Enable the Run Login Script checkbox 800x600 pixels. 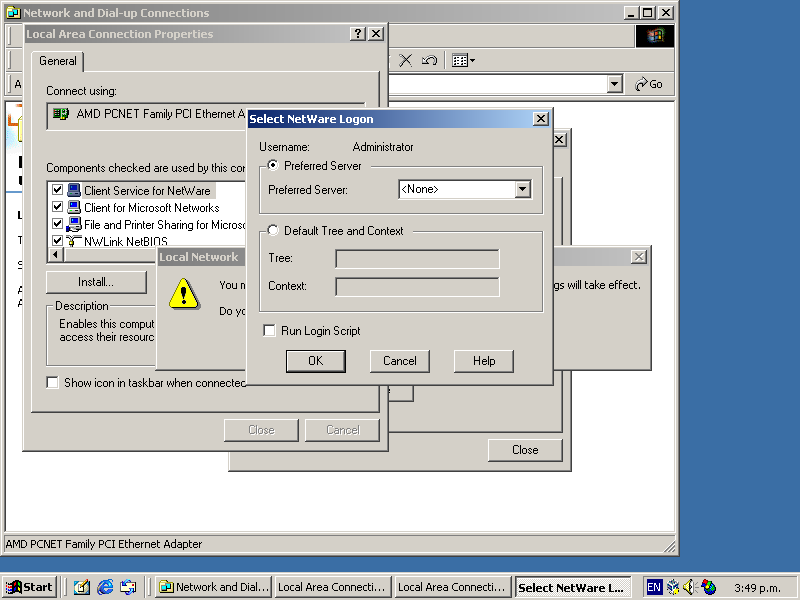pyautogui.click(x=269, y=331)
